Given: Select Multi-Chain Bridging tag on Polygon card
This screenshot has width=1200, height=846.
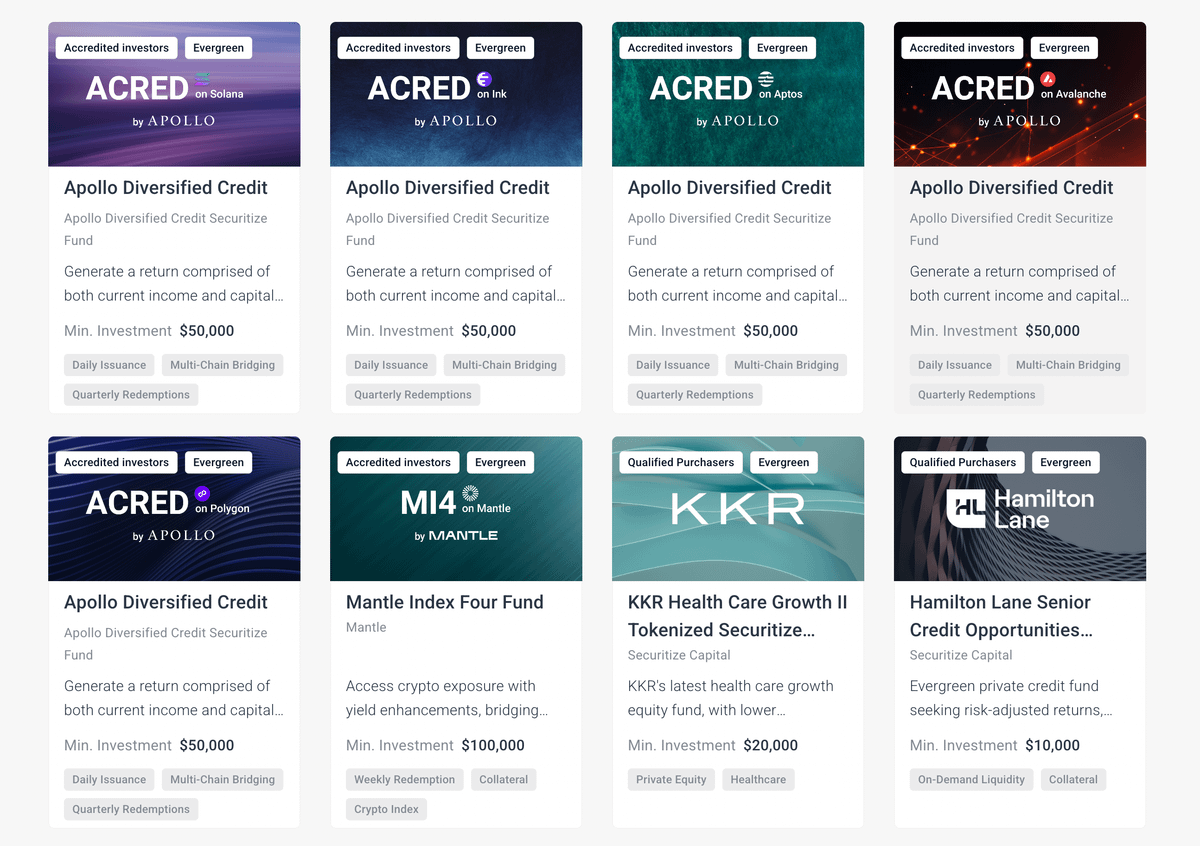Looking at the screenshot, I should coord(222,779).
